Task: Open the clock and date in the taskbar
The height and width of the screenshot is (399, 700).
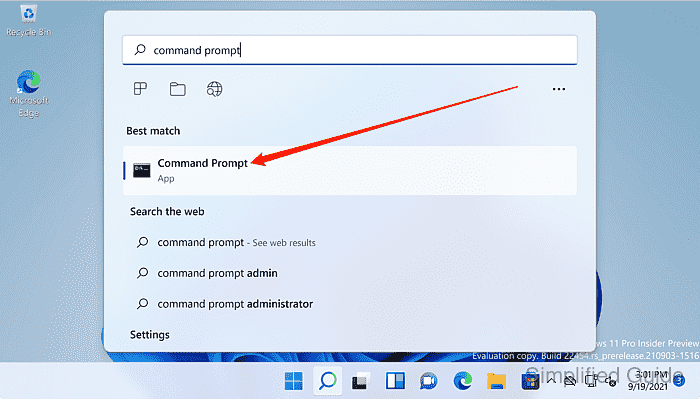Action: (648, 380)
